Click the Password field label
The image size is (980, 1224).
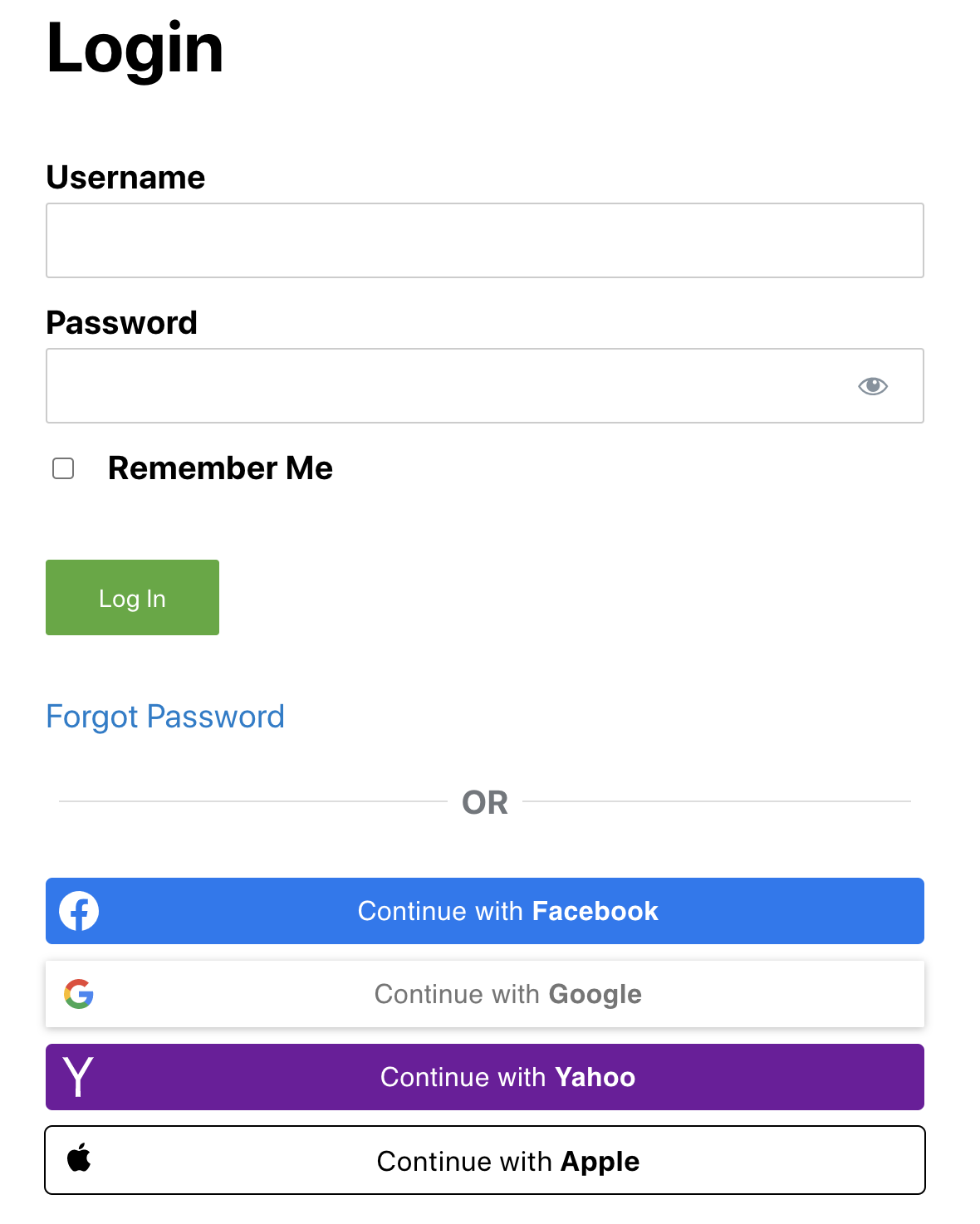coord(121,323)
